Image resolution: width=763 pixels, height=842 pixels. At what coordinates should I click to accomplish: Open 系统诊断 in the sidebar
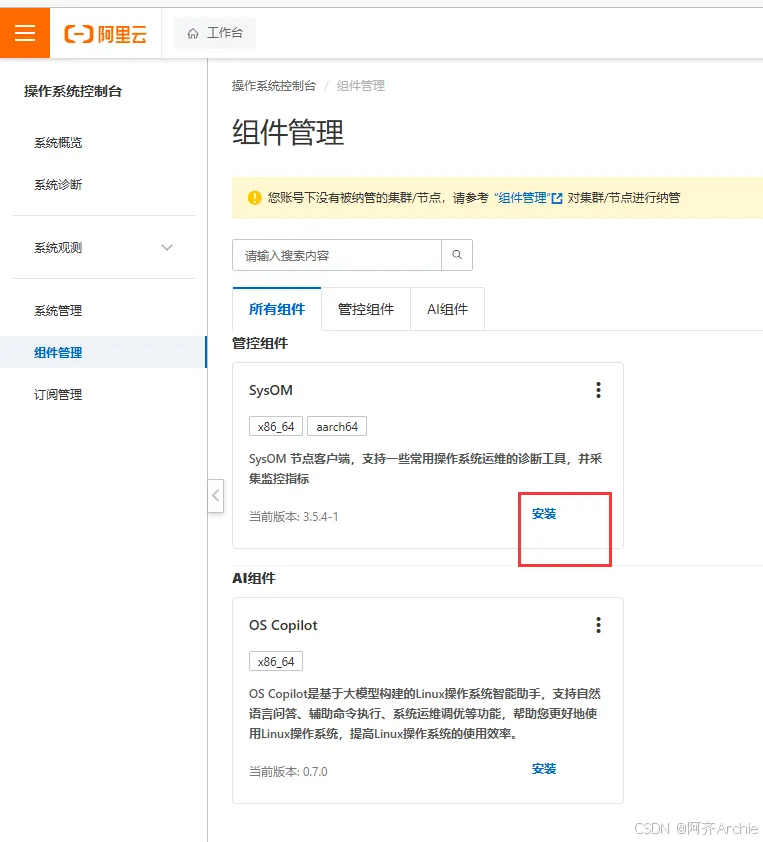[58, 185]
